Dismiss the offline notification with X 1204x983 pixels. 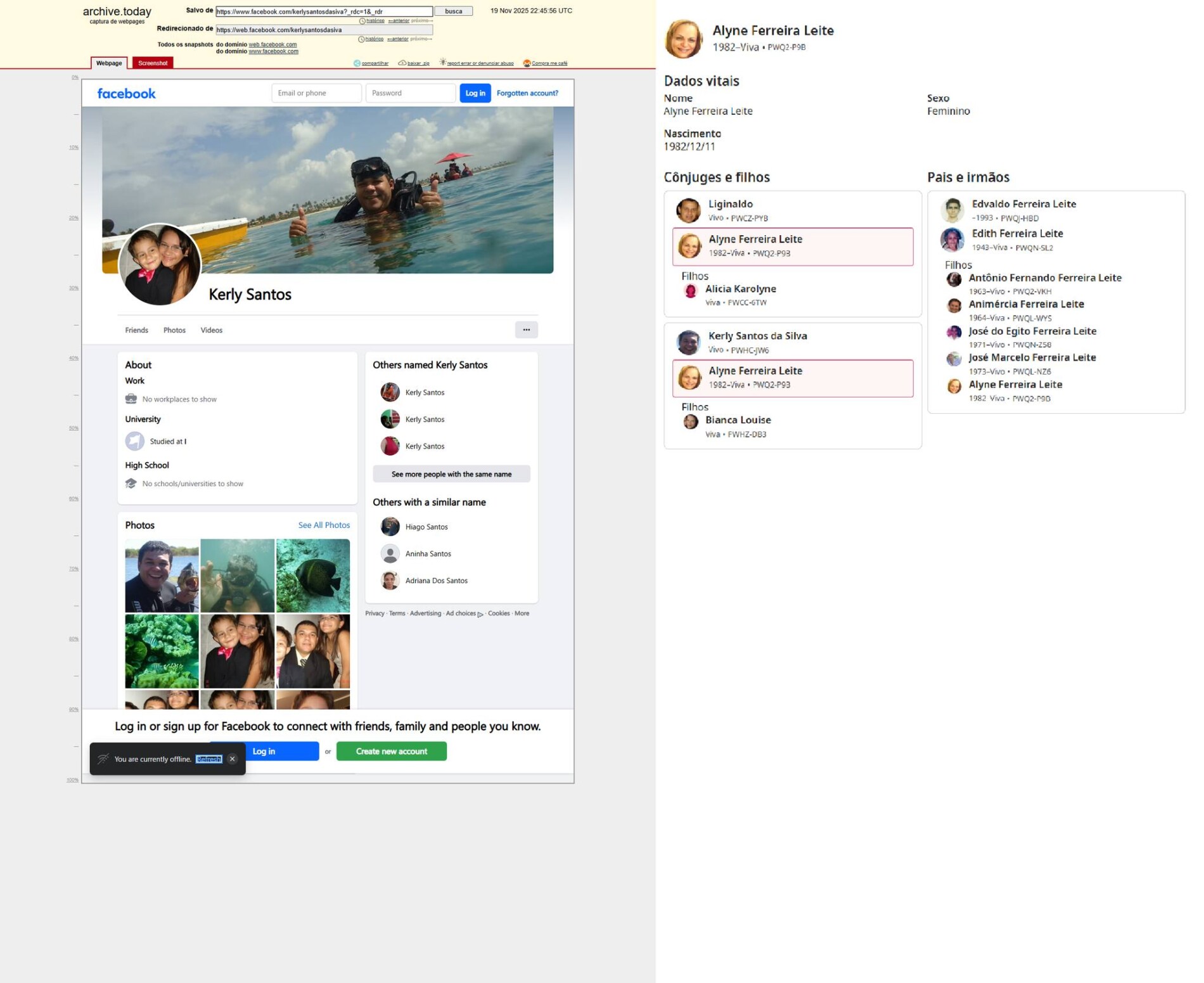(233, 759)
